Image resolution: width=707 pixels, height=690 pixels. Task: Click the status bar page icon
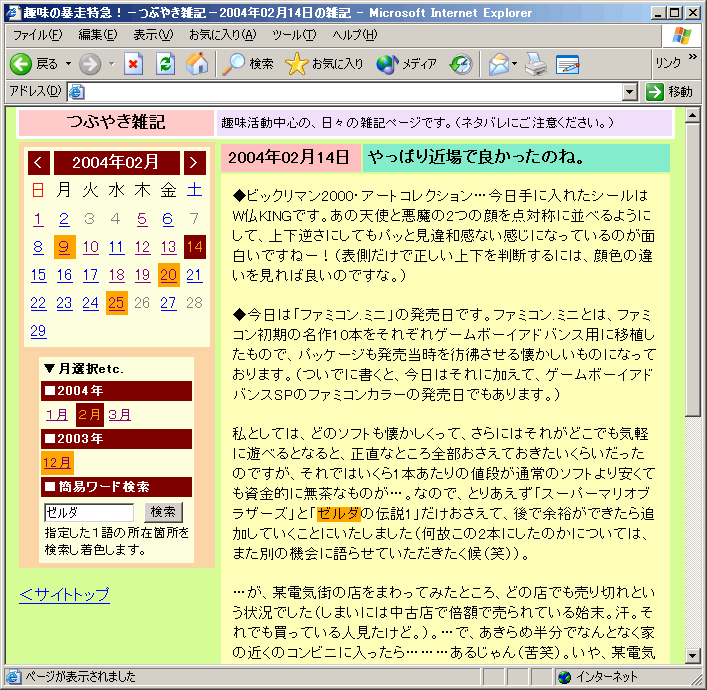pos(14,676)
